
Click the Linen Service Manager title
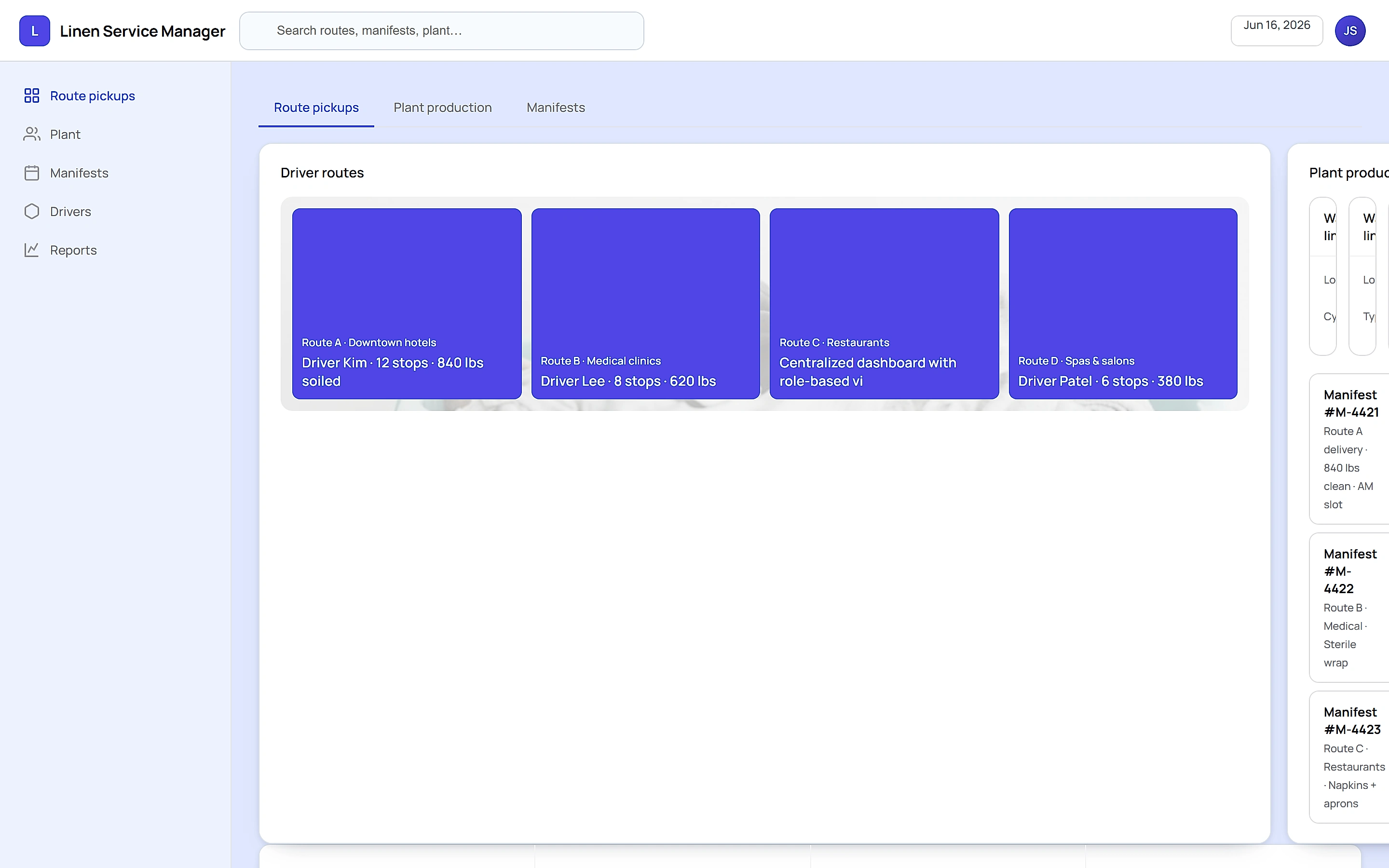[142, 31]
